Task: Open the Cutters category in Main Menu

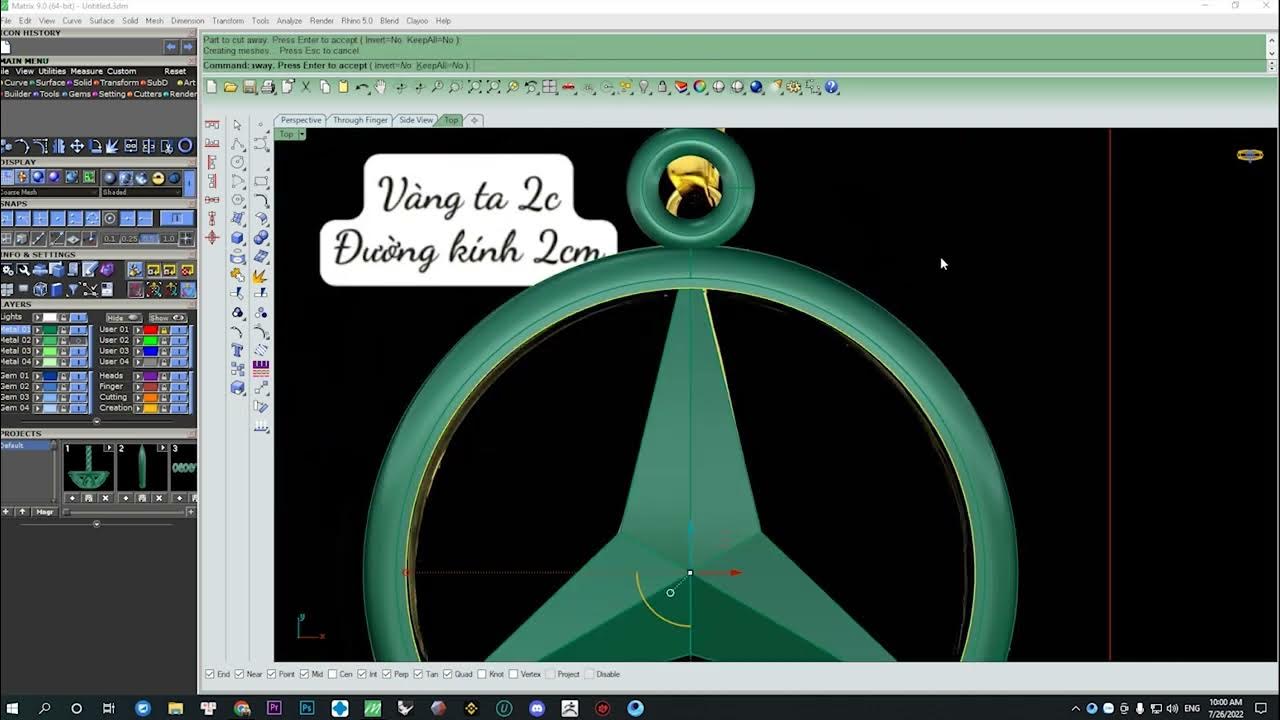Action: (x=147, y=94)
